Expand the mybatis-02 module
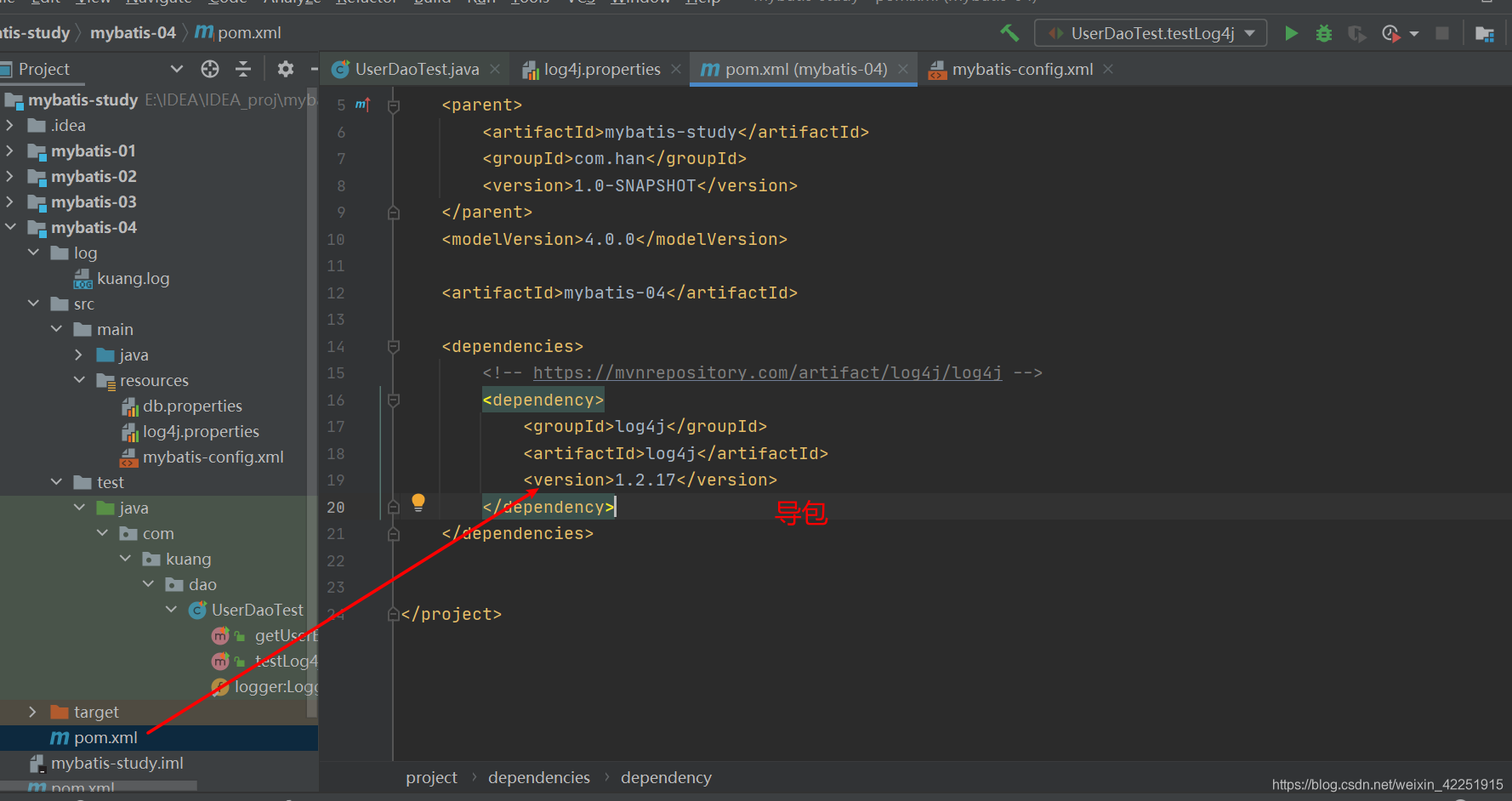The image size is (1512, 801). click(x=10, y=176)
